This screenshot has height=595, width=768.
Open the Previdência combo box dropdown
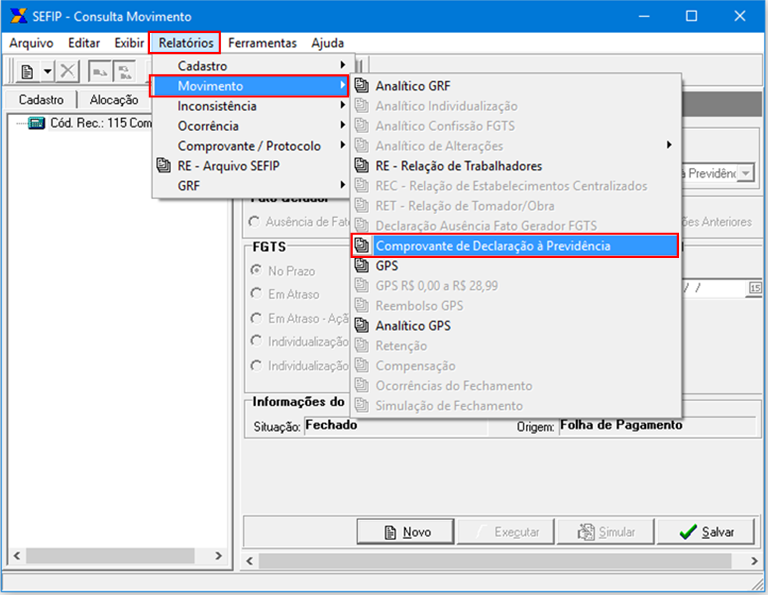point(745,173)
